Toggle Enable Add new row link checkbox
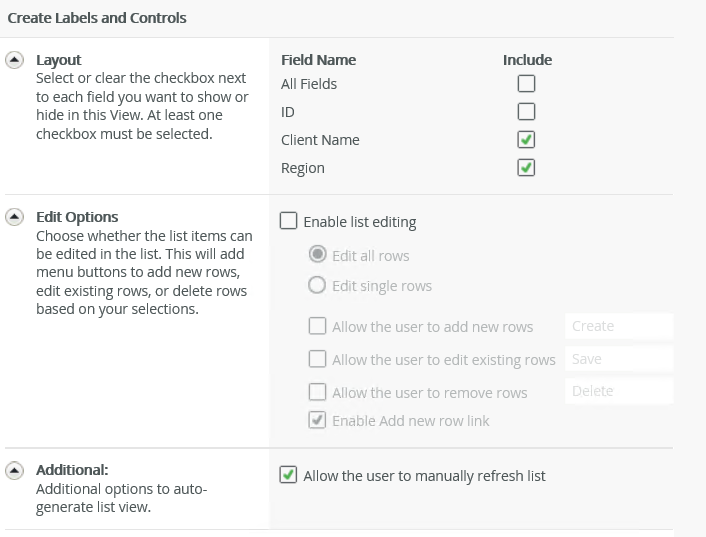Viewport: 706px width, 537px height. pyautogui.click(x=317, y=421)
